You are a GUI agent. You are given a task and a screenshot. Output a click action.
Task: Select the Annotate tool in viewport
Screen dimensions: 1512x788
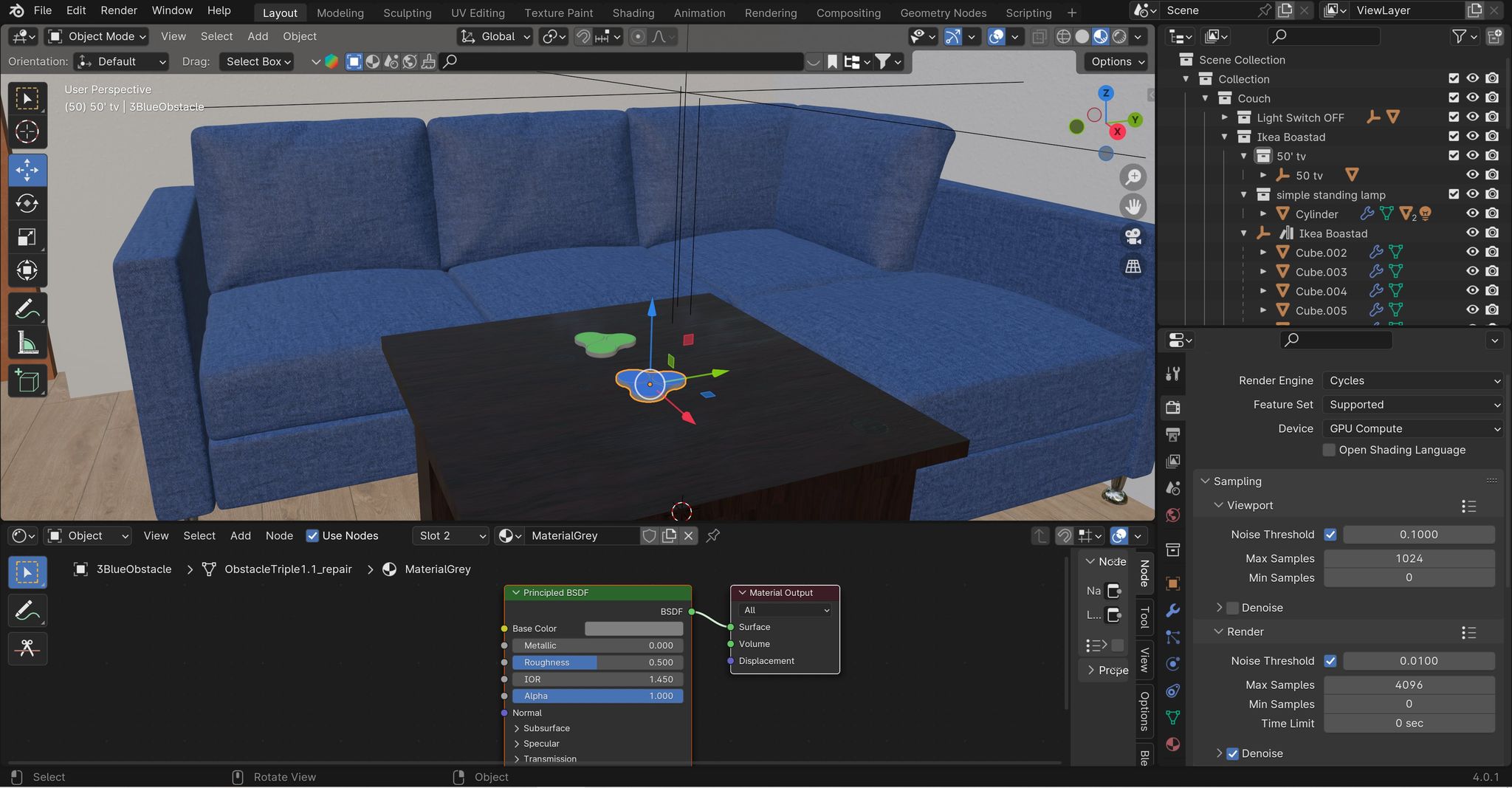27,309
